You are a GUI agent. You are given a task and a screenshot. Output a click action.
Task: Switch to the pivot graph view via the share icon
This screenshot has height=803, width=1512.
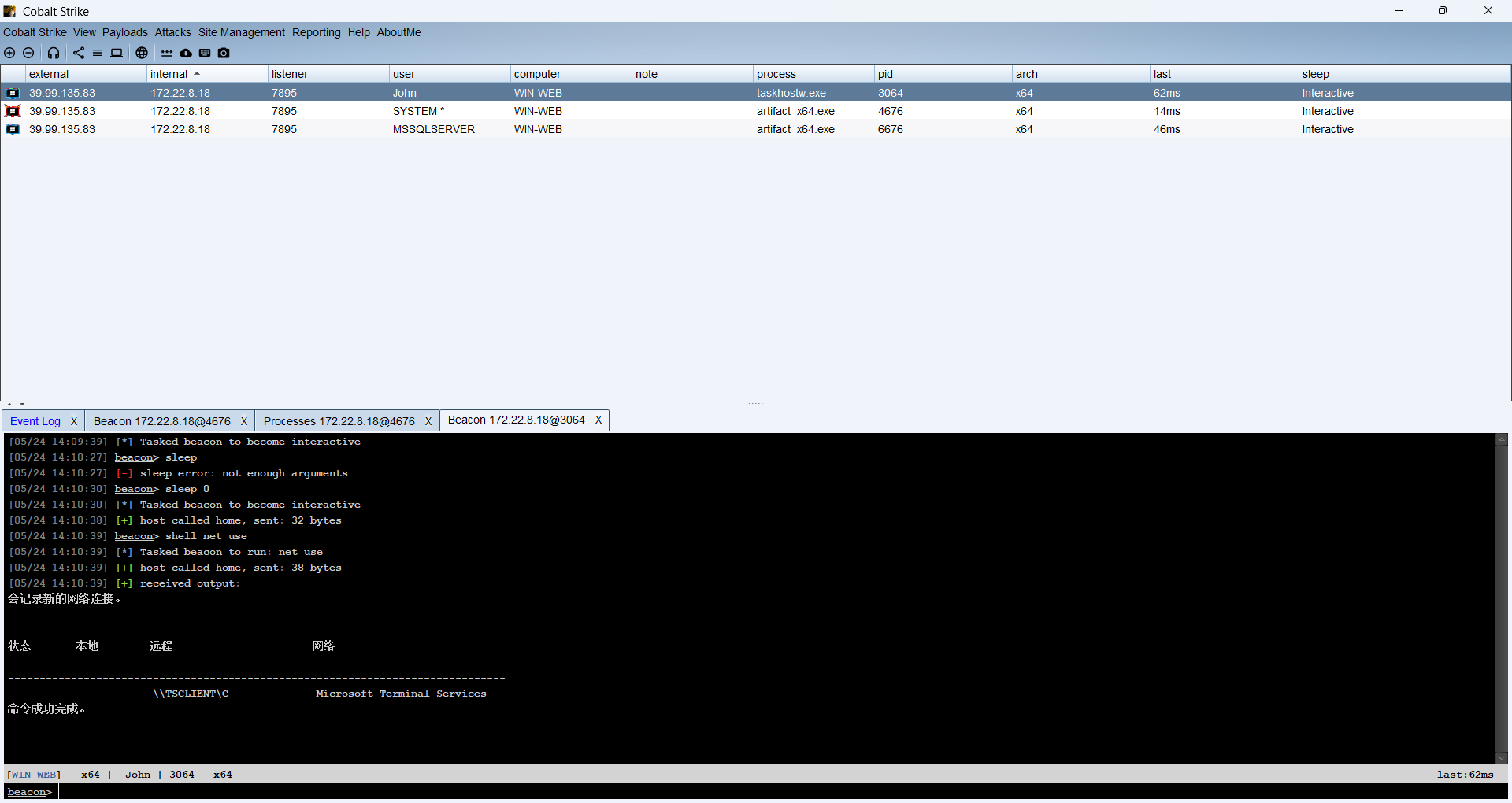79,53
